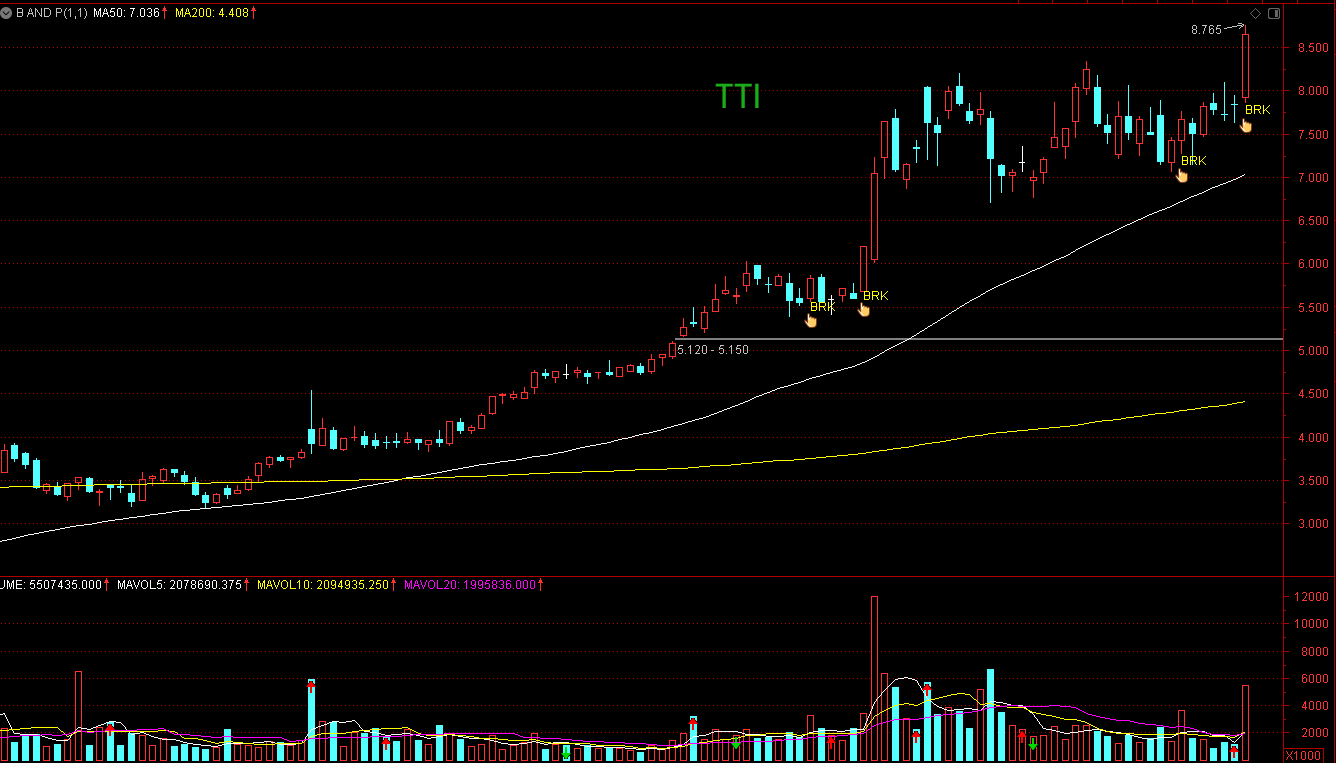Click the diamond icon above the chart
The height and width of the screenshot is (763, 1336).
[x=1256, y=14]
